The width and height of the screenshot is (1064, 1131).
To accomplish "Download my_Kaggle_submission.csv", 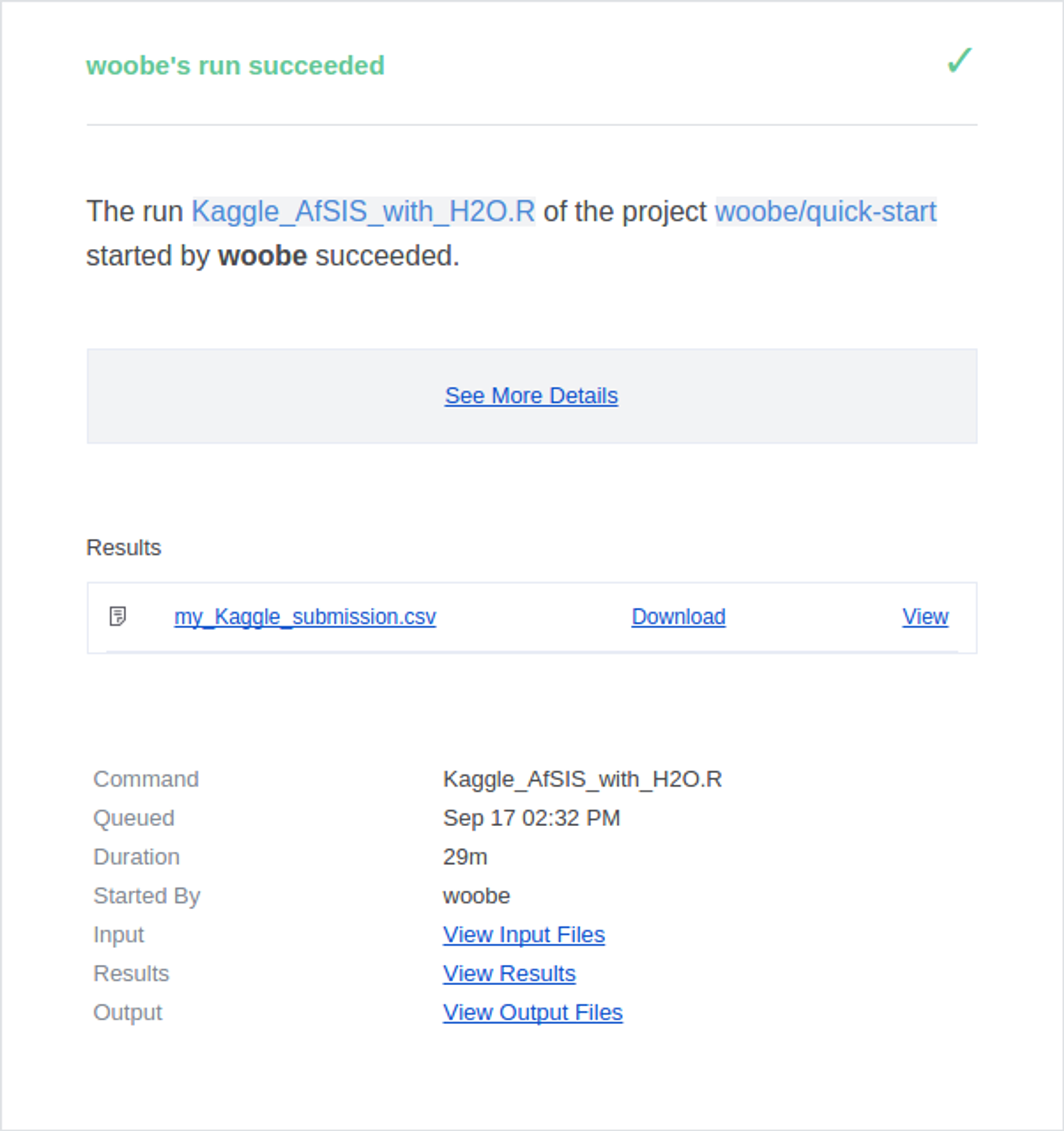I will [678, 616].
